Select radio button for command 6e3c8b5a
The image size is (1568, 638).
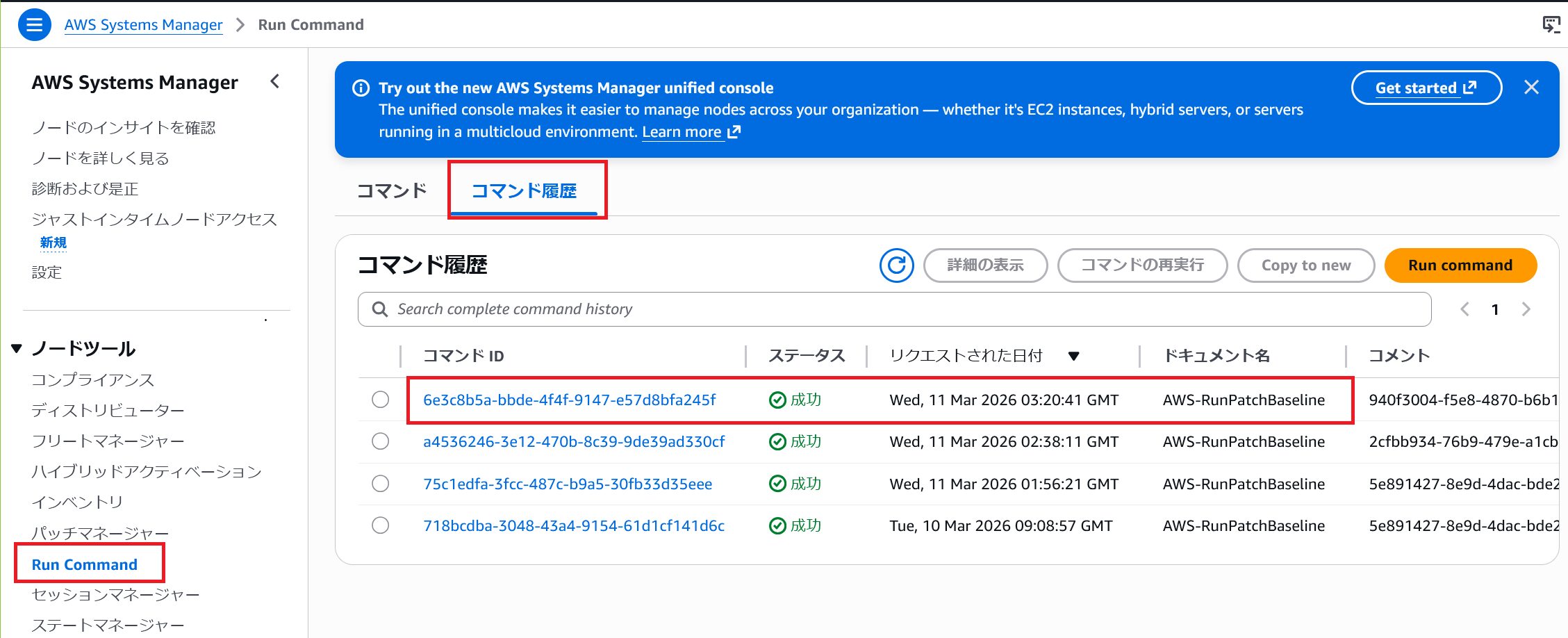click(380, 400)
